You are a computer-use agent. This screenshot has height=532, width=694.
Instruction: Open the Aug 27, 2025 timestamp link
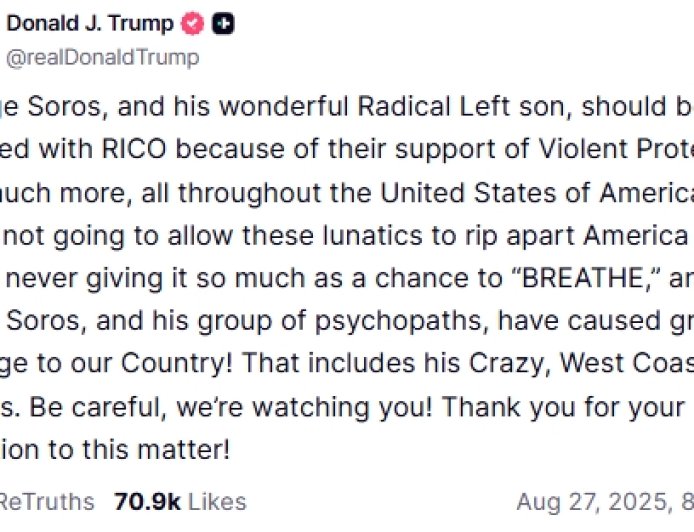600,501
